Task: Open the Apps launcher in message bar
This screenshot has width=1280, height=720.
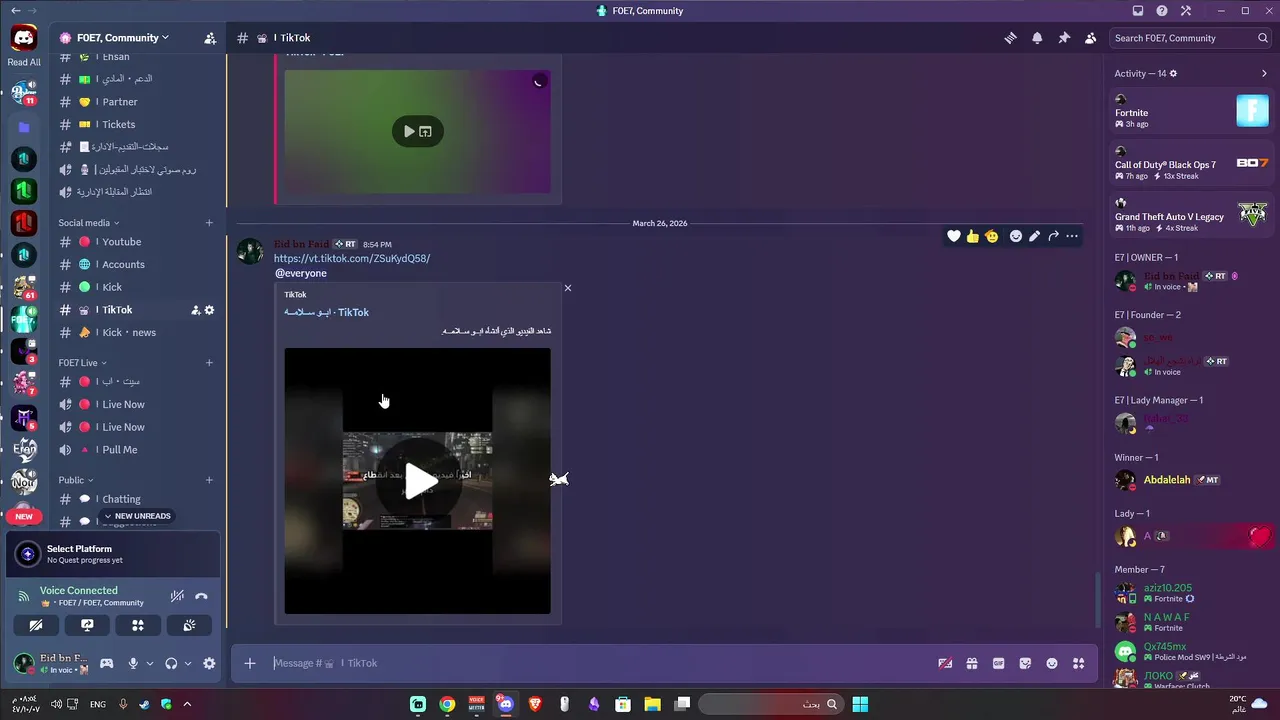Action: coord(1078,663)
